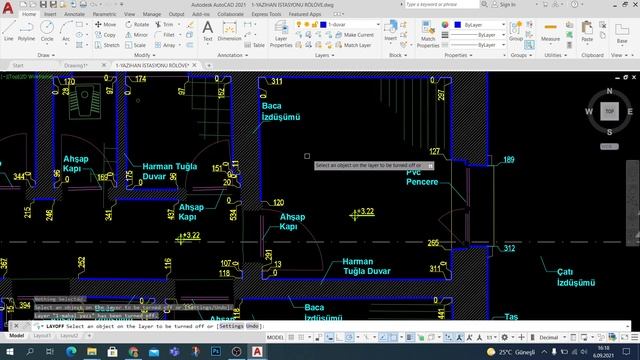Click the Group tool
The width and height of the screenshot is (640, 360).
coord(516,31)
